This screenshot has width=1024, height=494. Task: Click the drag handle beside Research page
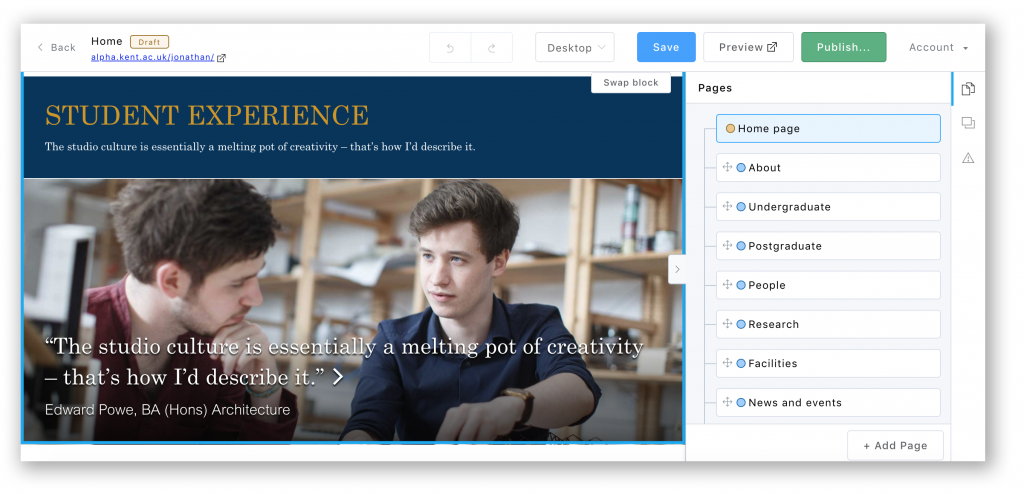(727, 324)
